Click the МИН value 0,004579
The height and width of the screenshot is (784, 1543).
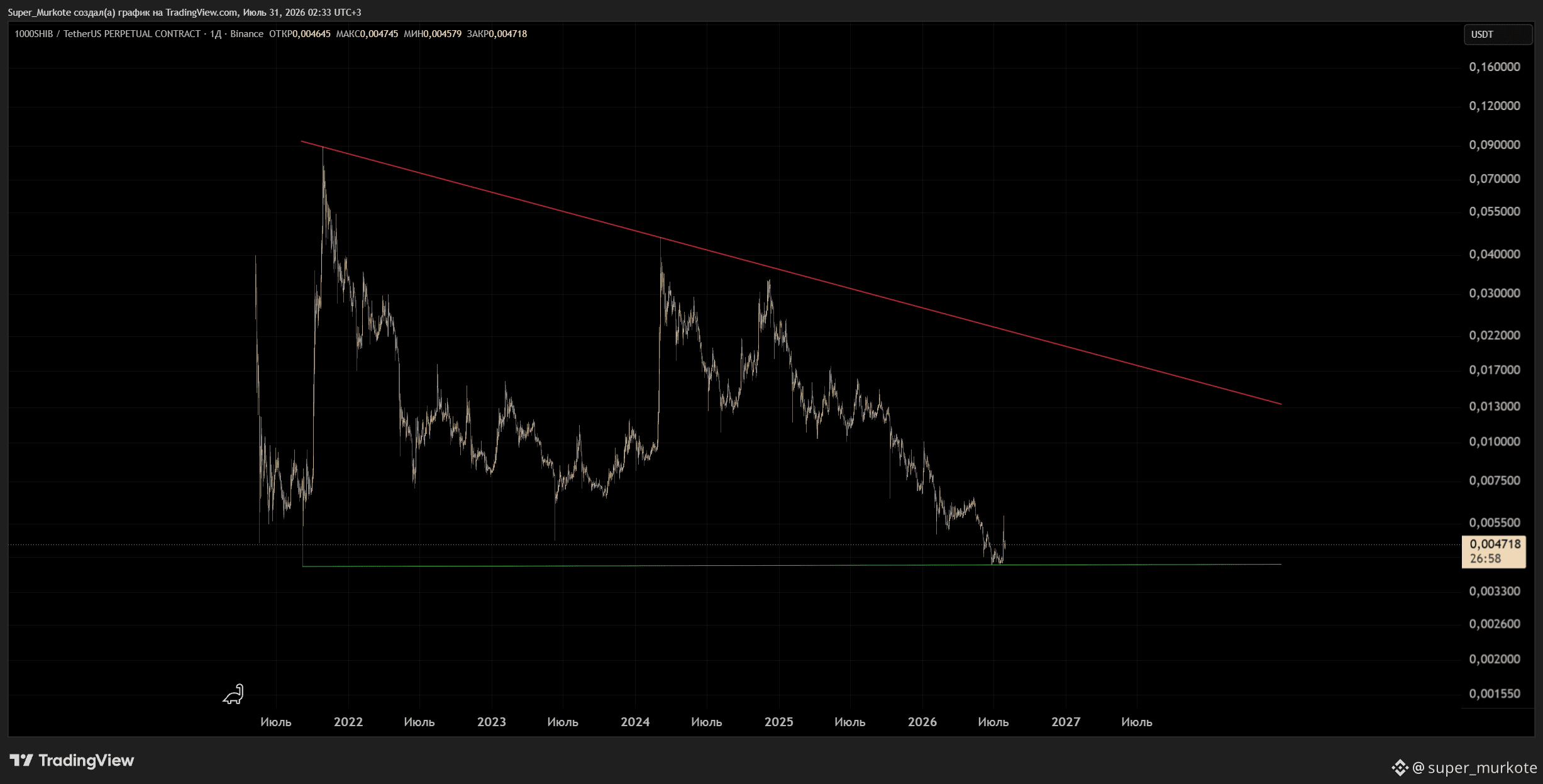(442, 34)
